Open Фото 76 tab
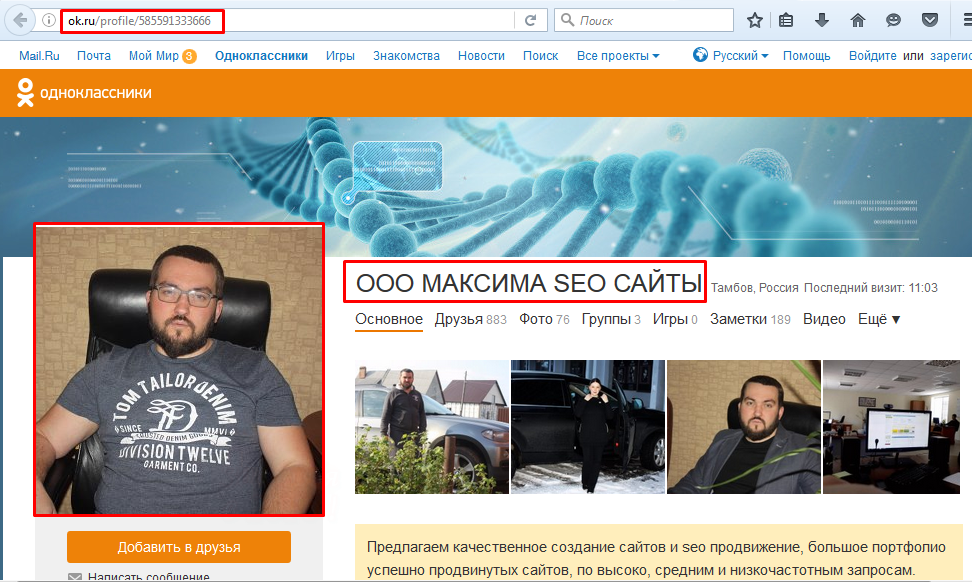 pos(544,319)
